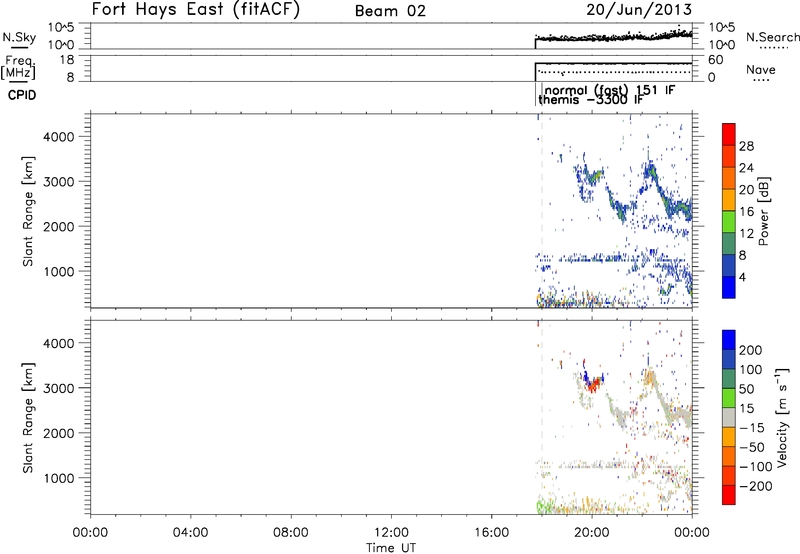Click the '04:00' time axis label
Screen dimensions: 800x554
point(190,533)
